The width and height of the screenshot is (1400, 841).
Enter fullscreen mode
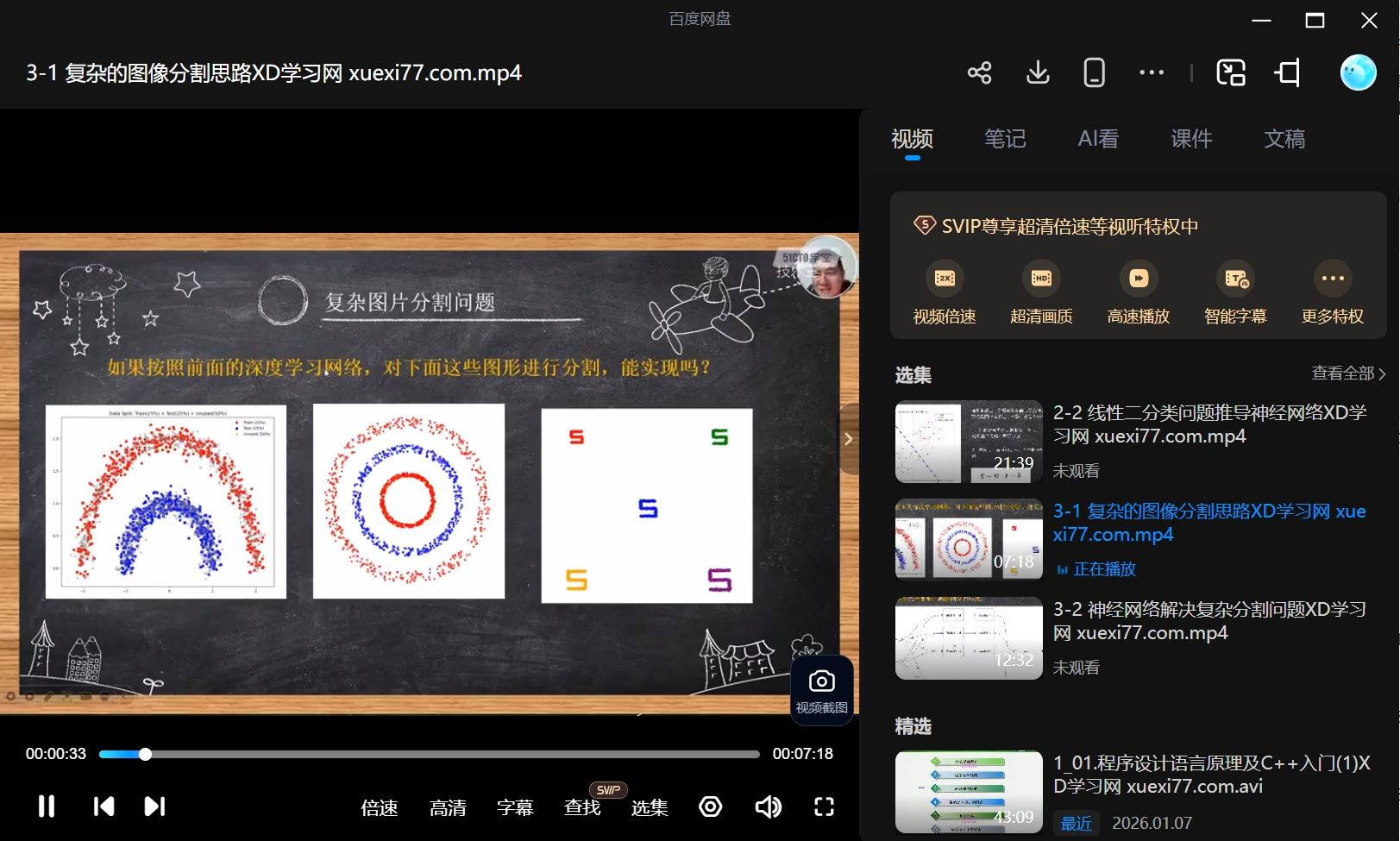pos(824,806)
